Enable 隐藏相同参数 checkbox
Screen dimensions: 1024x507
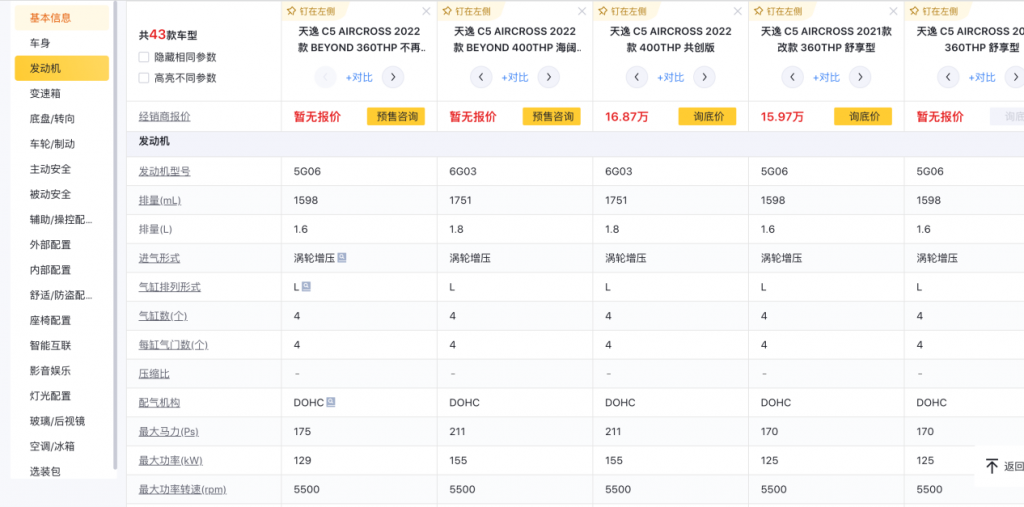click(144, 57)
